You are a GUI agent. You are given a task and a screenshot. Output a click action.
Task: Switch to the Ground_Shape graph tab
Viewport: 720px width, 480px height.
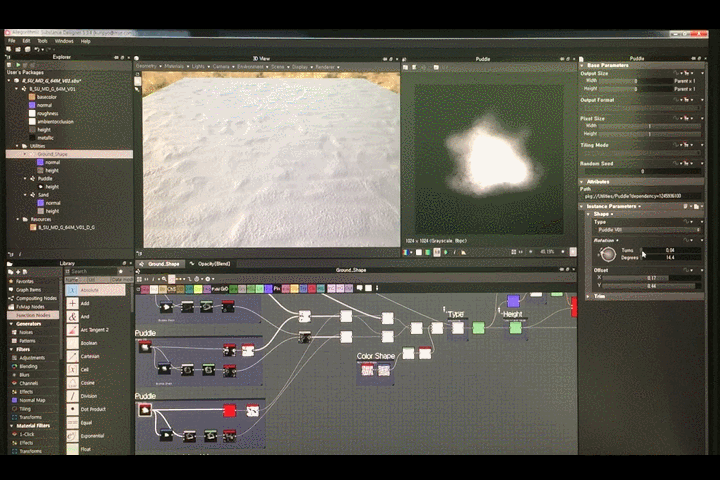160,264
